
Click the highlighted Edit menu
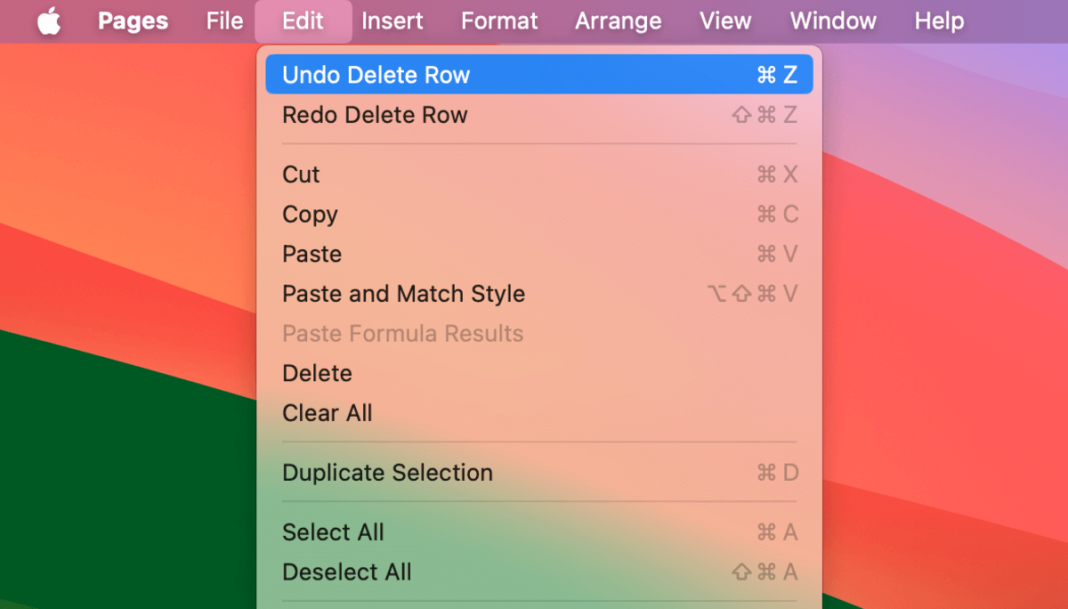tap(303, 20)
